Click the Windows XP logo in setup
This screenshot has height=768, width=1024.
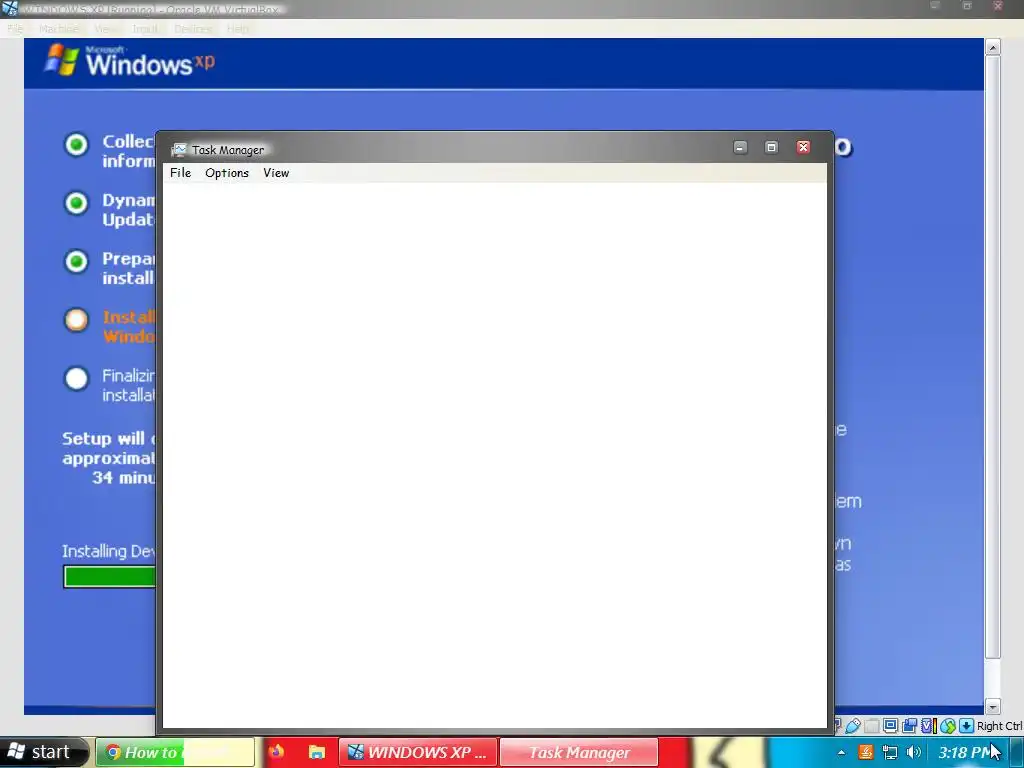pos(129,61)
